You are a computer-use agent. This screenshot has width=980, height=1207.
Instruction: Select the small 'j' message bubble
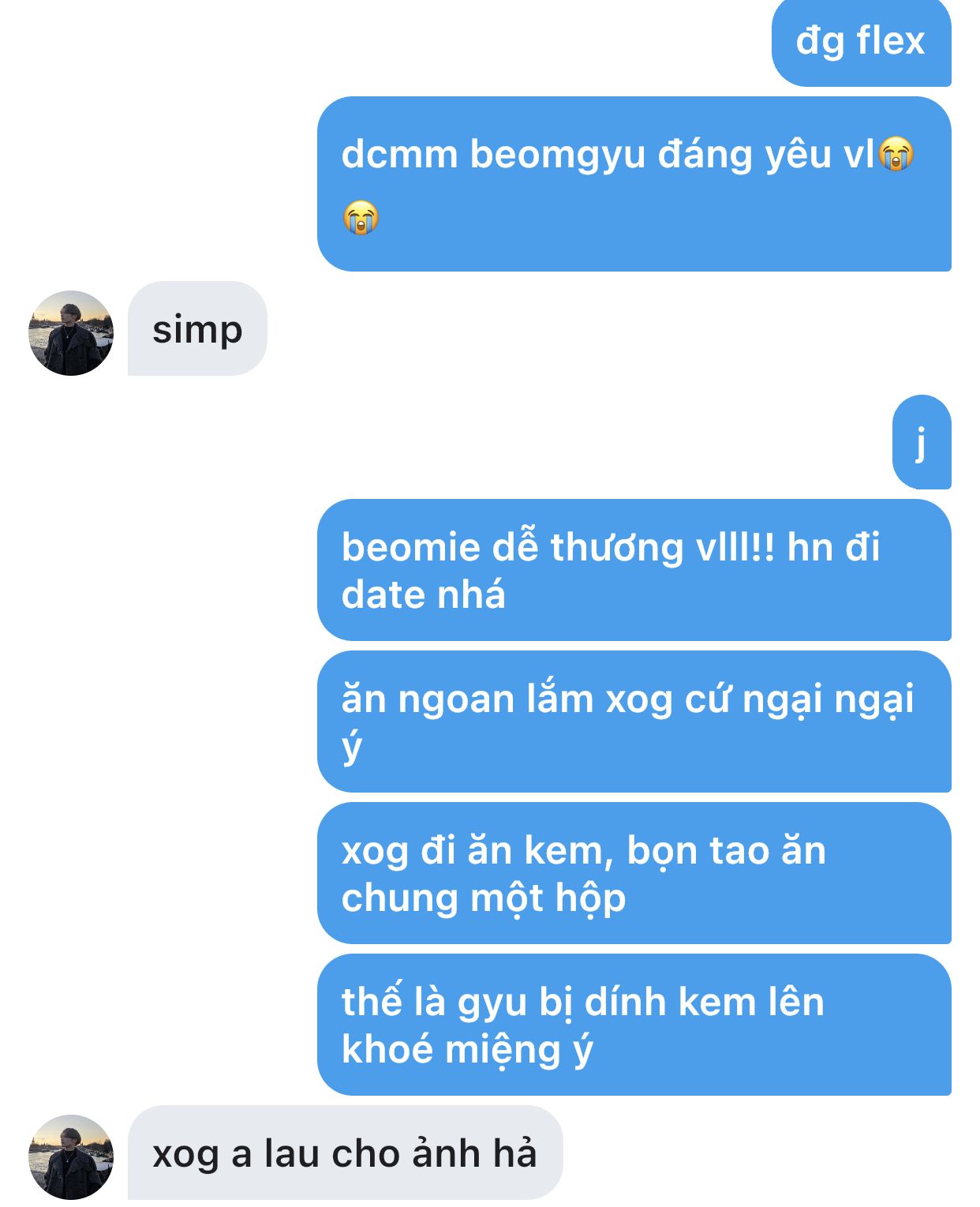click(x=922, y=442)
